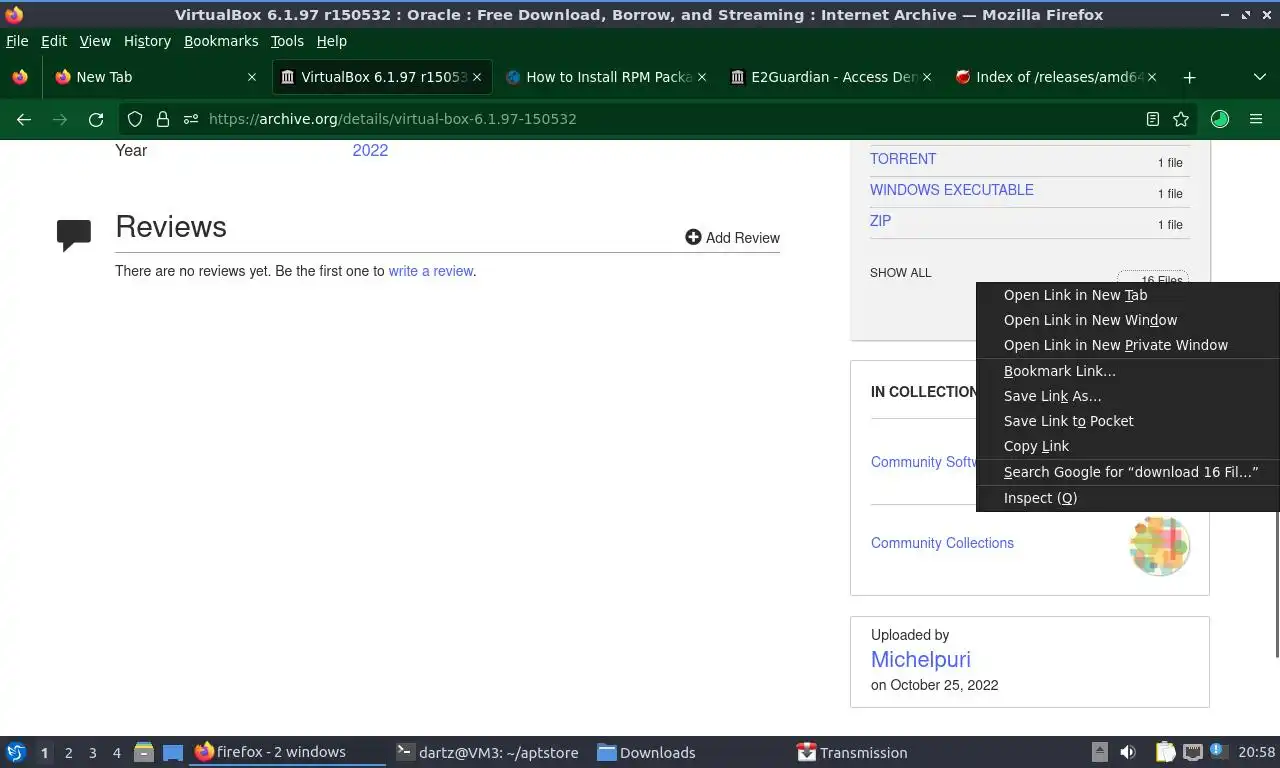Click the show desktop icon in taskbar

pyautogui.click(x=173, y=752)
